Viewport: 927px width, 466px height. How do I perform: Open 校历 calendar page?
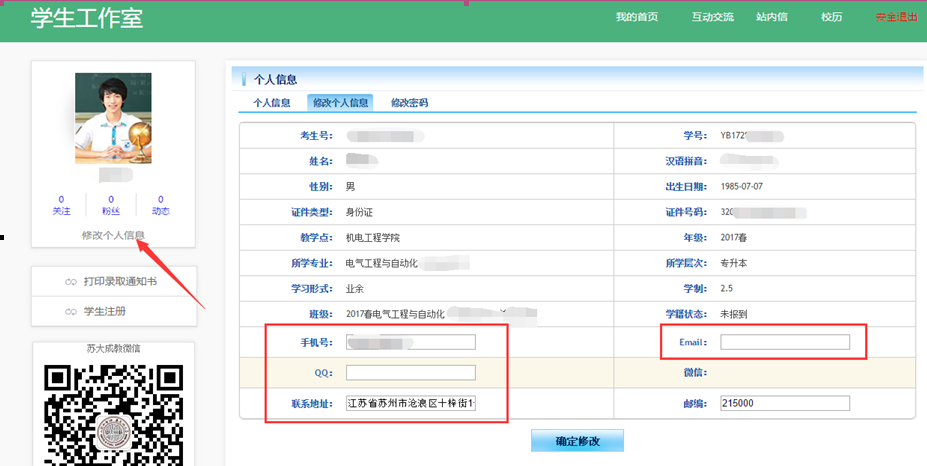(x=831, y=17)
